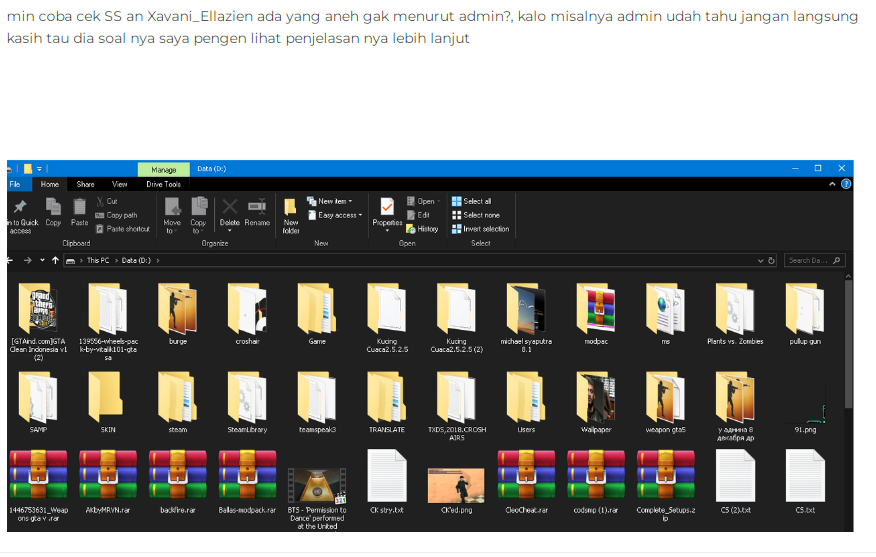Open the New item dropdown
Screen dimensions: 876x557
pyautogui.click(x=330, y=201)
